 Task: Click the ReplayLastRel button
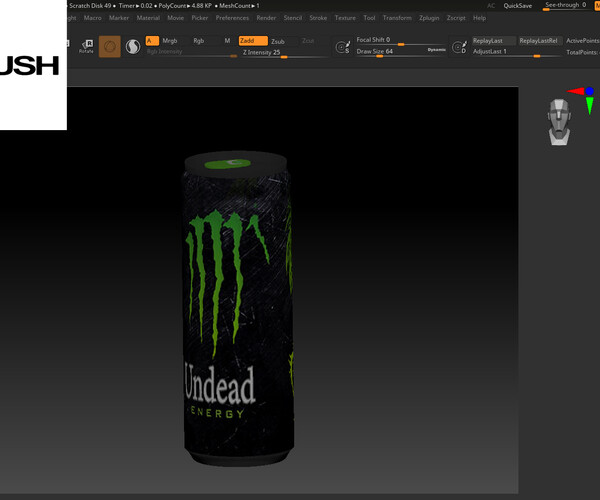(x=540, y=41)
